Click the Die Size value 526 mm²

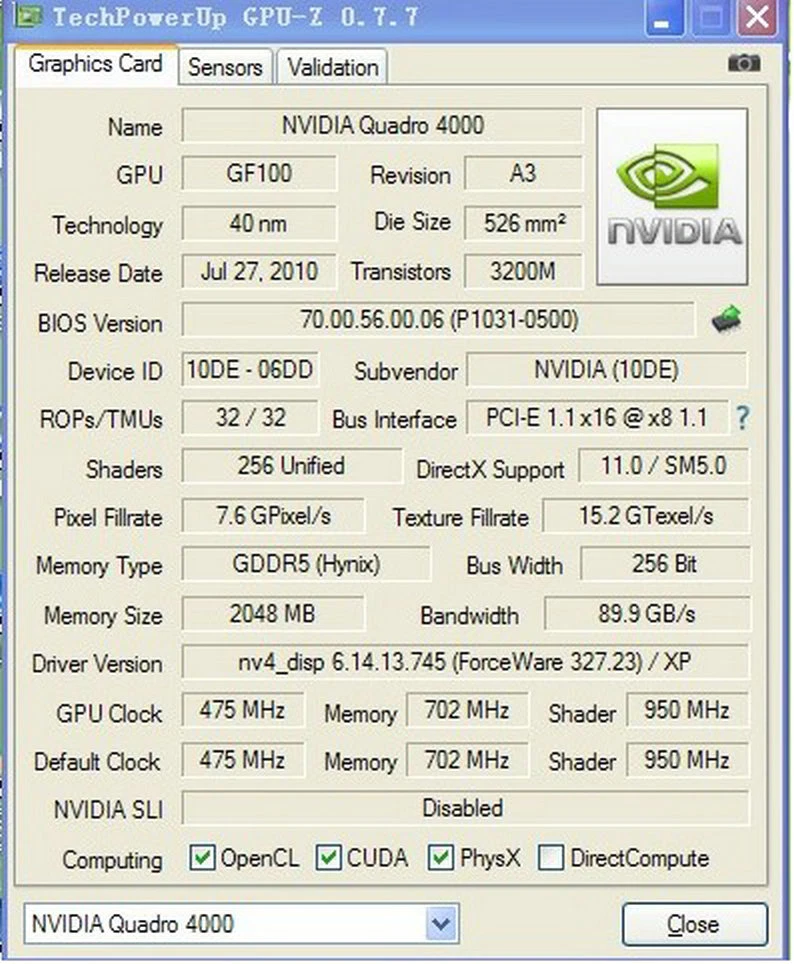pos(523,223)
